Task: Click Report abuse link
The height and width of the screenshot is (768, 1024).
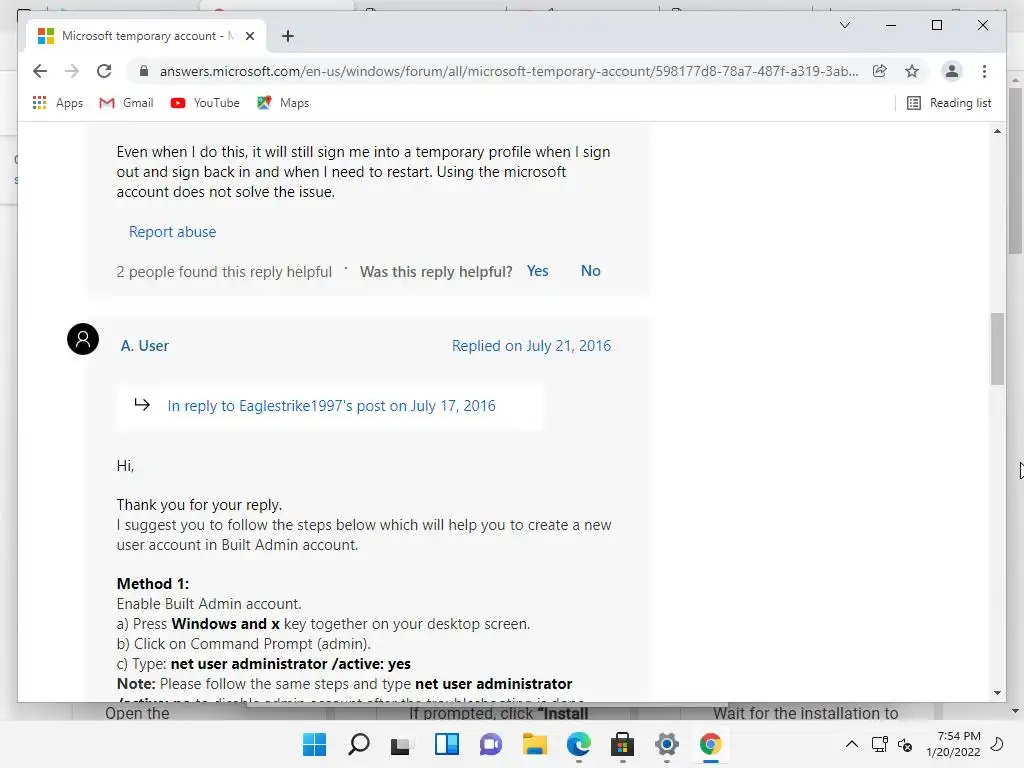Action: [172, 232]
